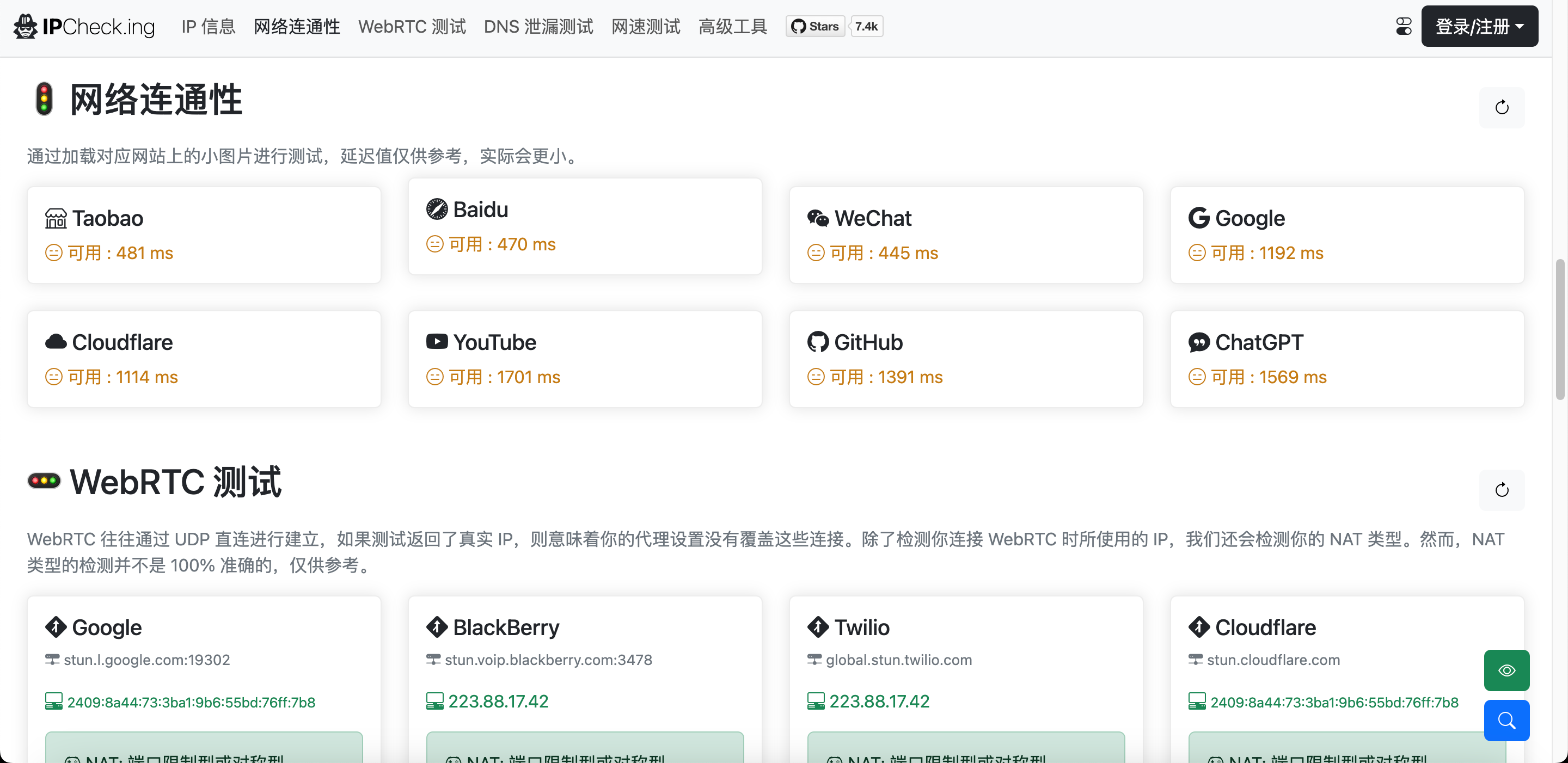Go to WebRTC 测试 nav item
This screenshot has height=763, width=1568.
tap(412, 26)
